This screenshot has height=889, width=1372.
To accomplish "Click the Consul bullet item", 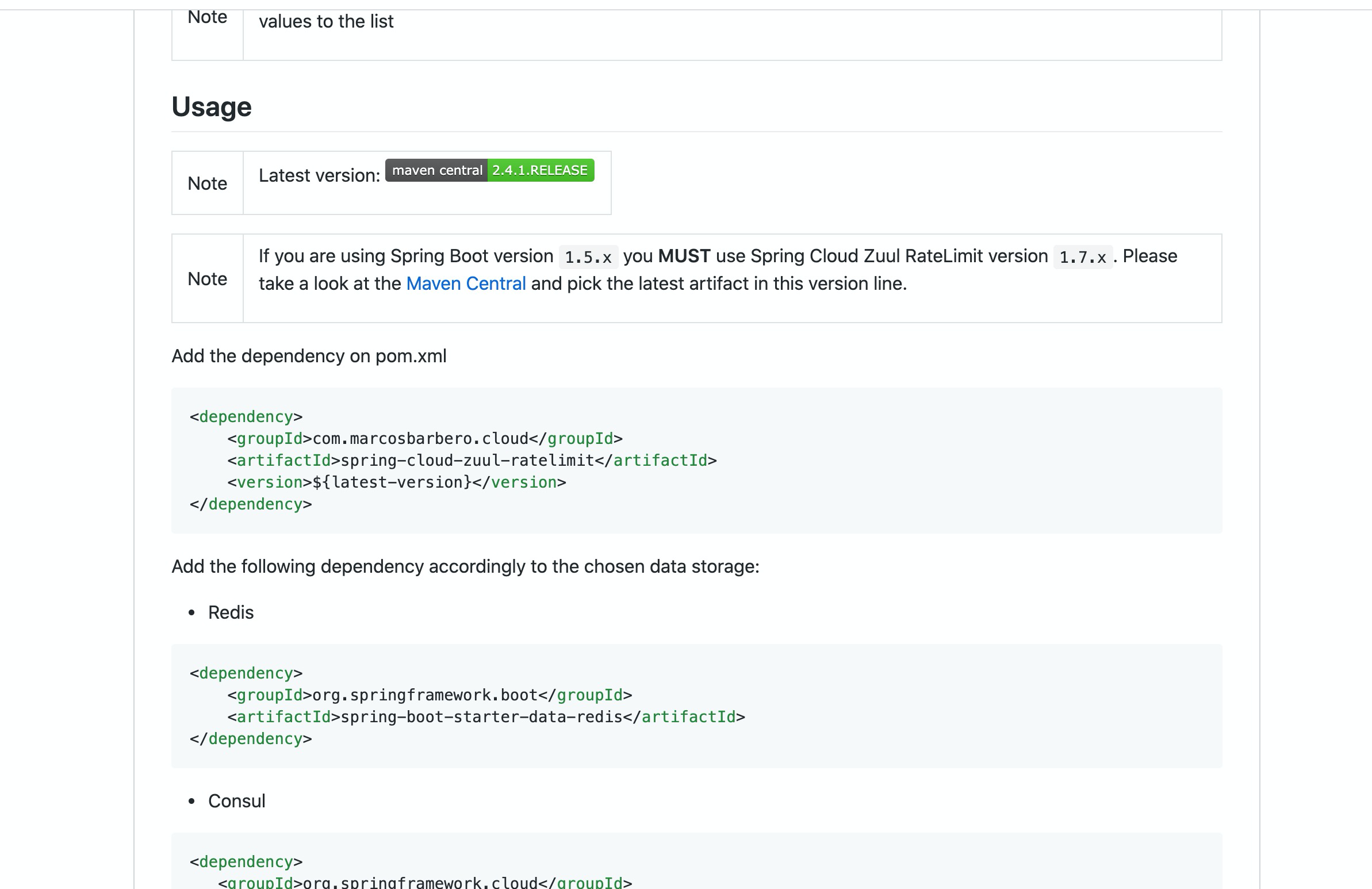I will [236, 801].
